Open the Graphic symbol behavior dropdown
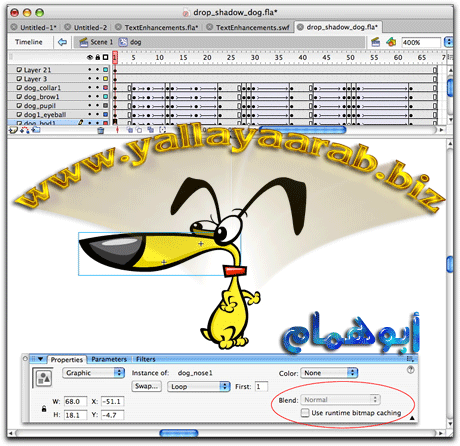The width and height of the screenshot is (460, 446). (93, 373)
